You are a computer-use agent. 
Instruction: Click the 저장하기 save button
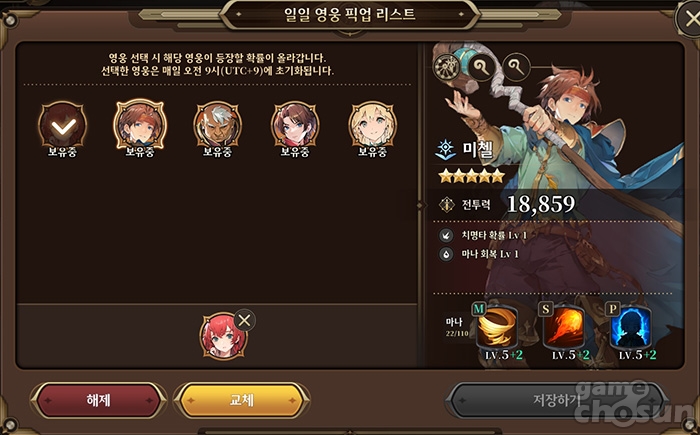[557, 400]
